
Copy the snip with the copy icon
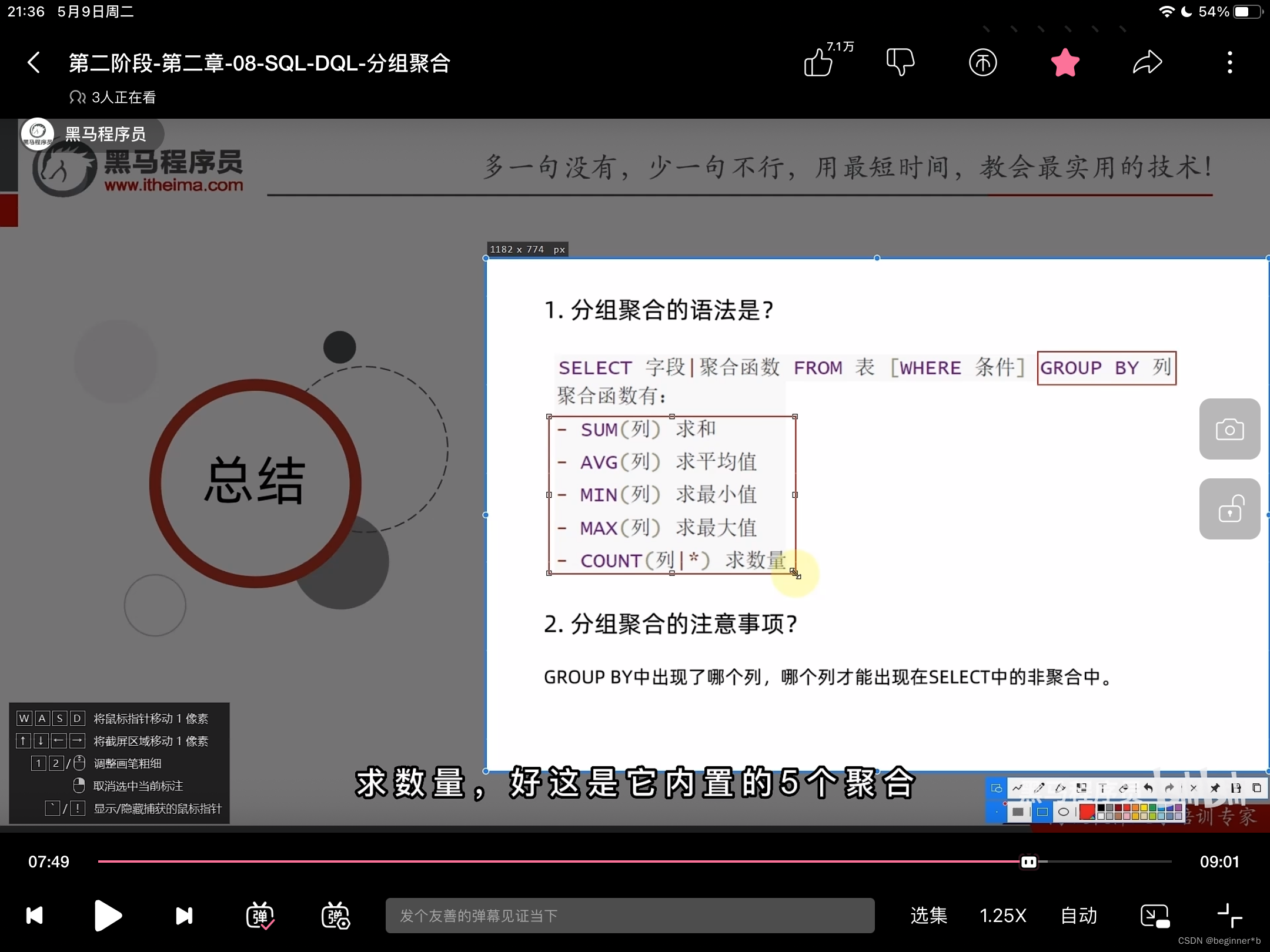point(1256,788)
